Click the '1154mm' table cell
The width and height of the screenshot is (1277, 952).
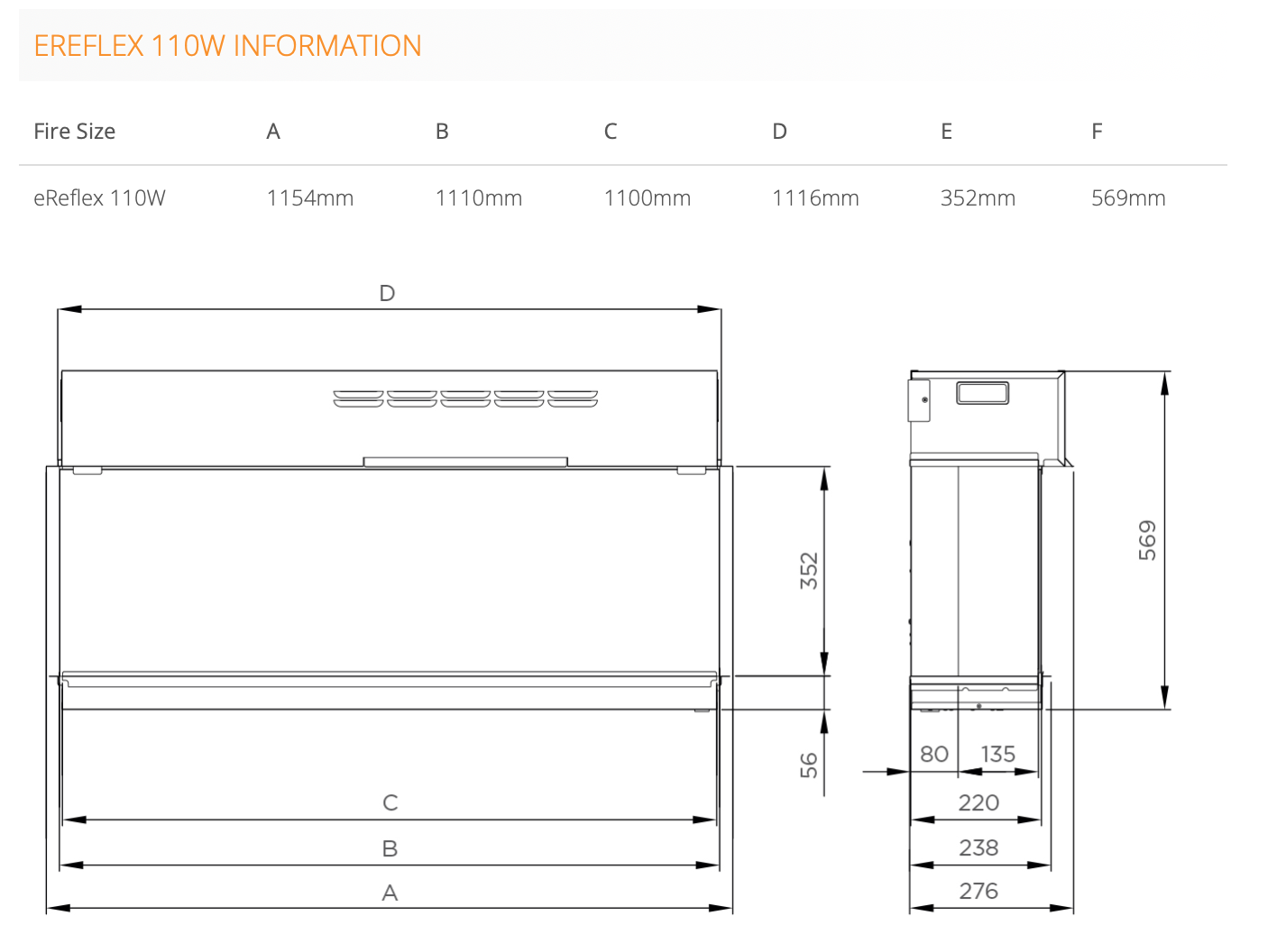(309, 198)
